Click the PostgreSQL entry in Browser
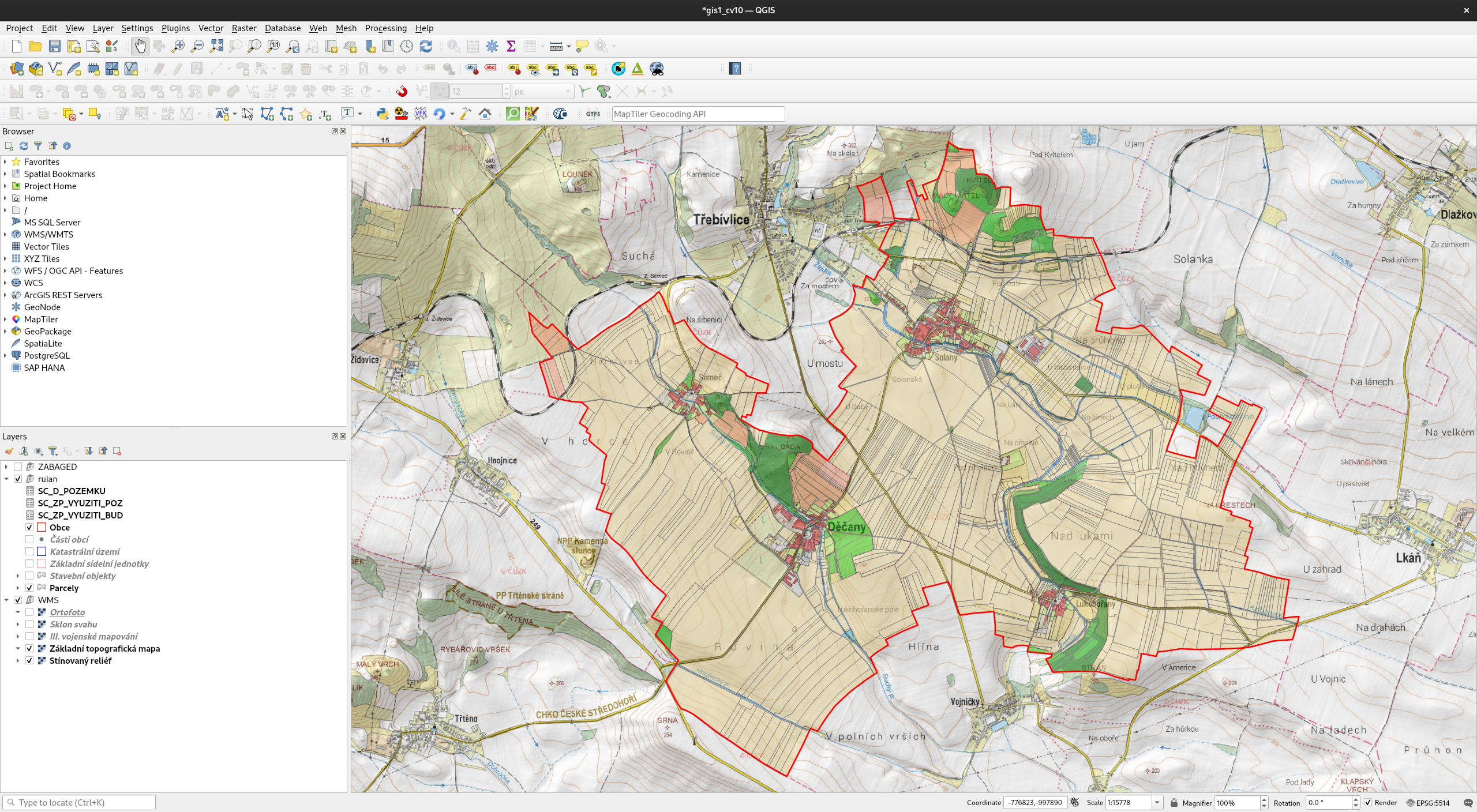The width and height of the screenshot is (1477, 812). [47, 355]
